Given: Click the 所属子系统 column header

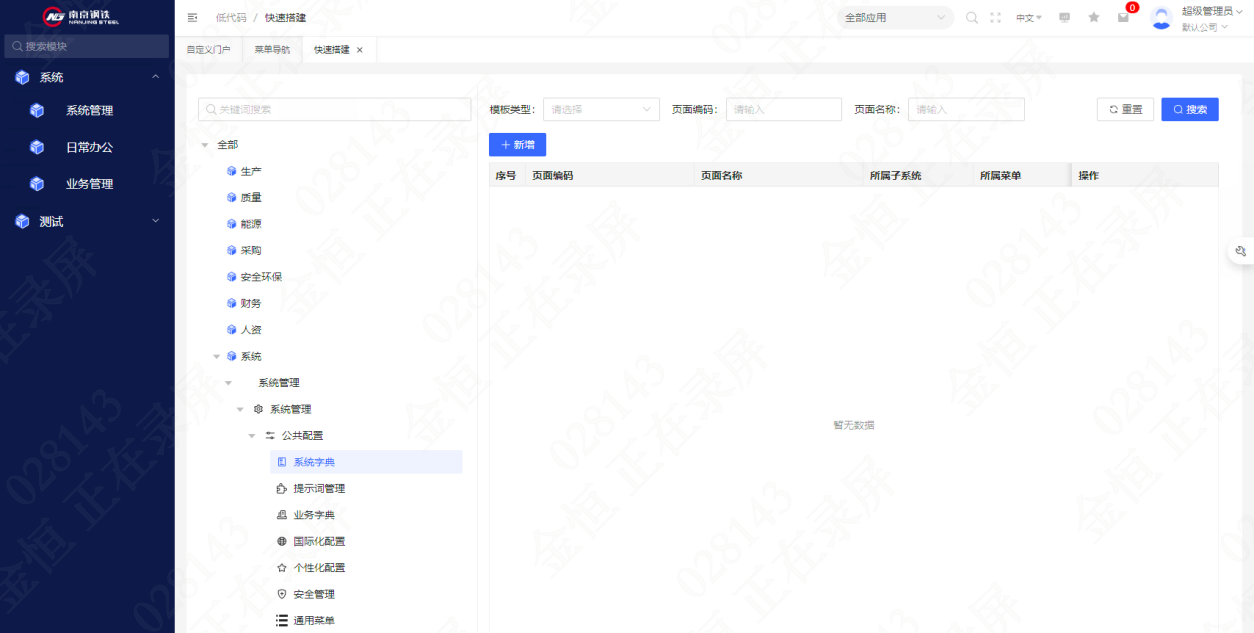Looking at the screenshot, I should pos(895,175).
